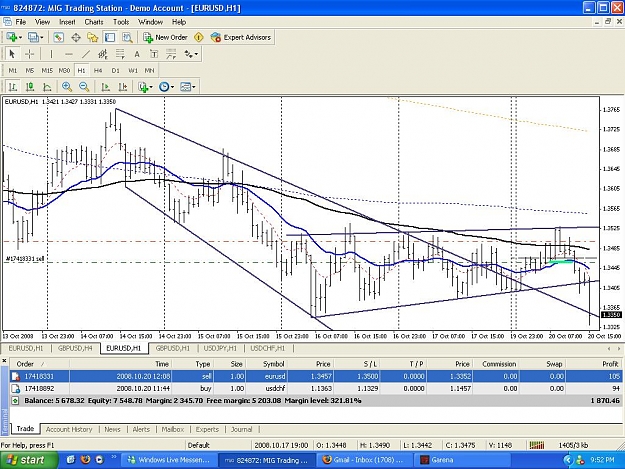This screenshot has width=625, height=469.
Task: Select the Text Label 'T' tool
Action: click(154, 54)
